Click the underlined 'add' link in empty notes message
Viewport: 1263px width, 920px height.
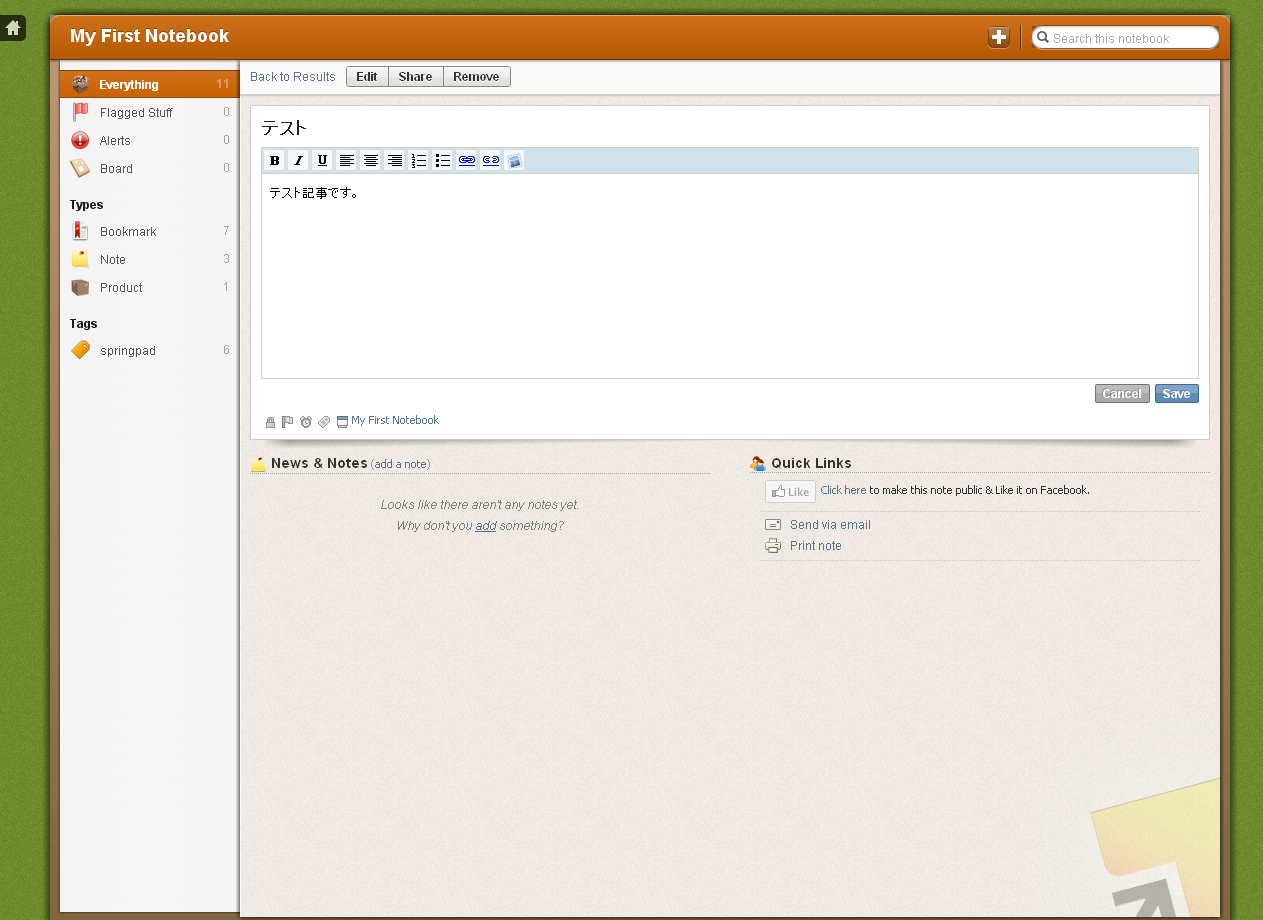(x=486, y=526)
